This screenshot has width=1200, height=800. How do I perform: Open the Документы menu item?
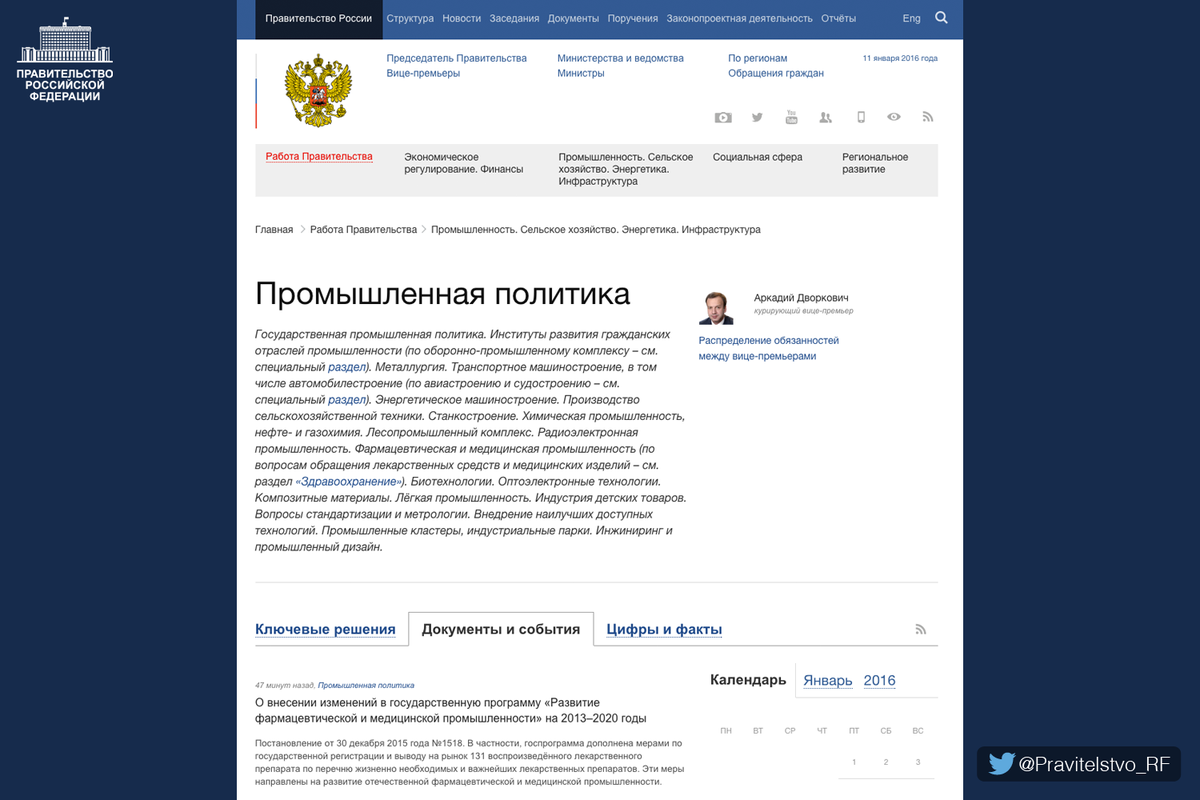coord(574,18)
